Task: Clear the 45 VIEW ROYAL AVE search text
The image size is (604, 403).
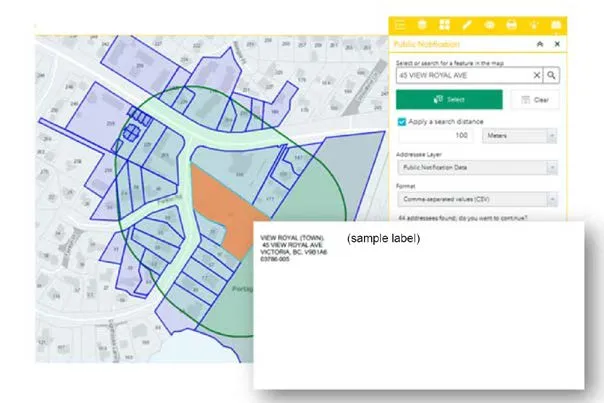Action: tap(536, 76)
